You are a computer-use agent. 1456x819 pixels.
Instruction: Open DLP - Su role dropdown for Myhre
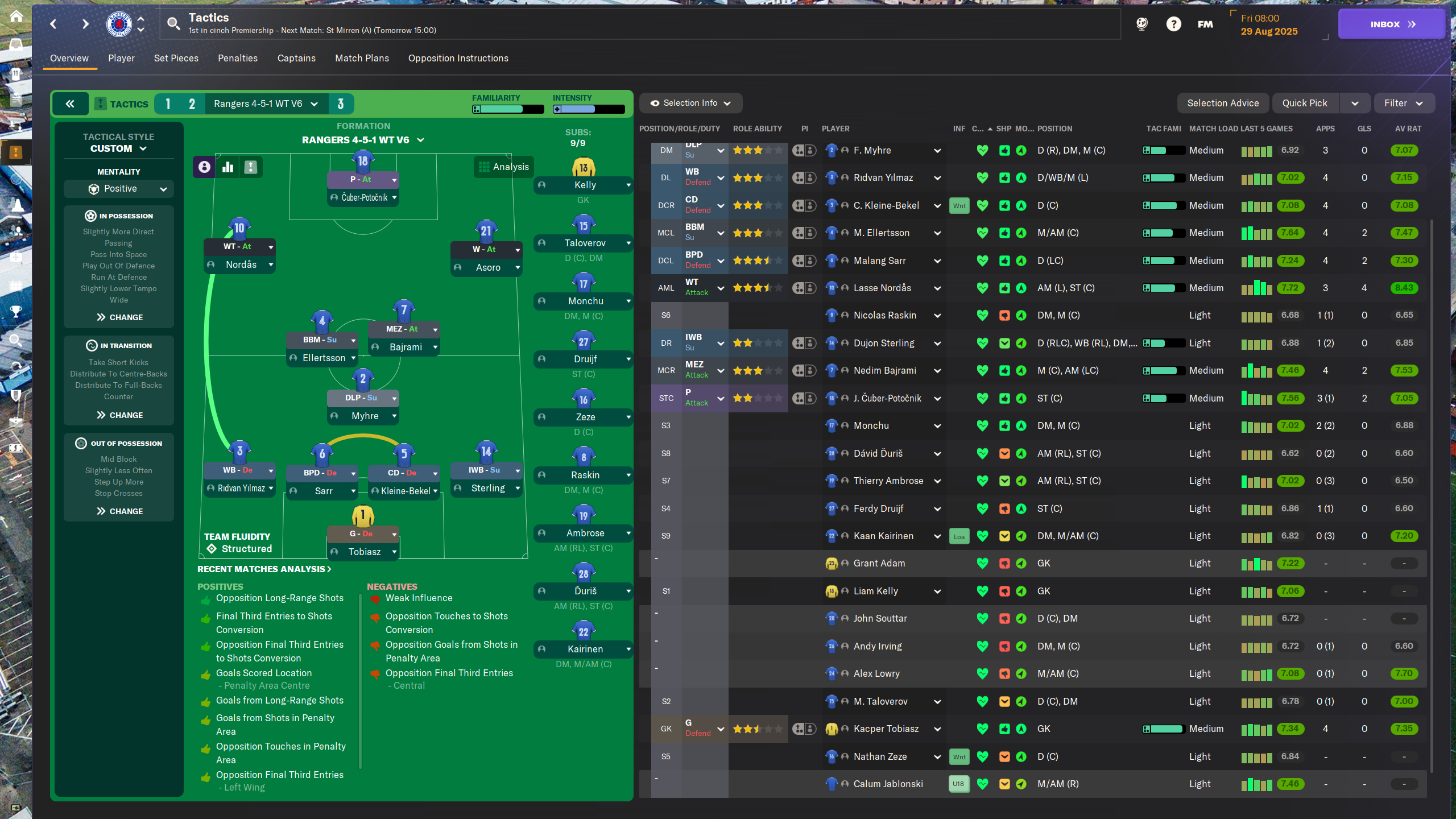363,398
